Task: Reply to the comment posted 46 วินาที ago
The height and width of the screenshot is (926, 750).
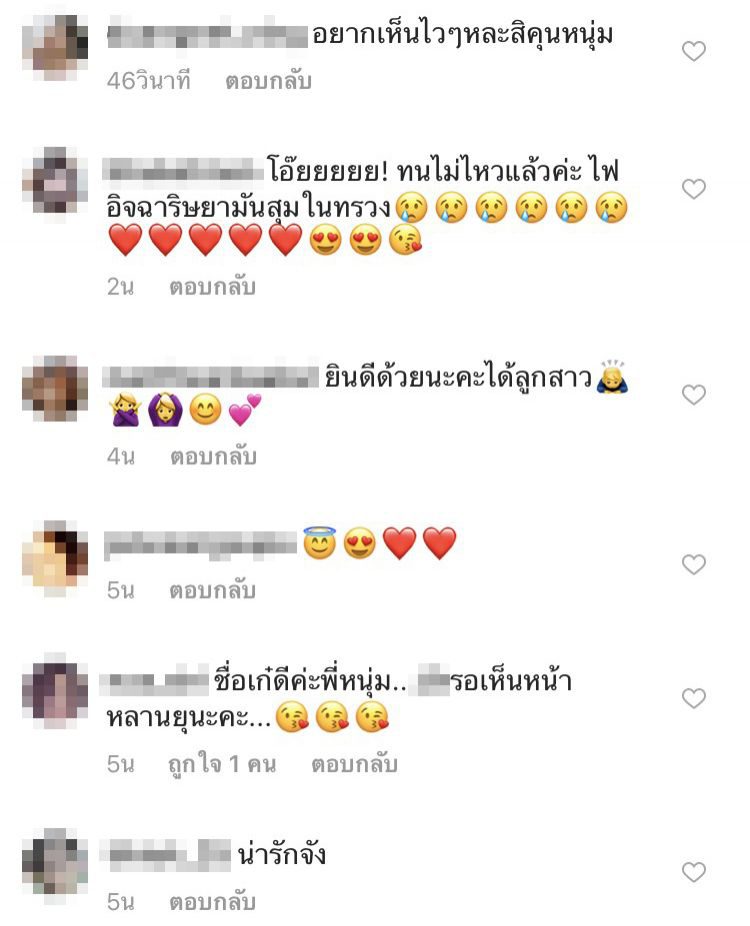Action: pyautogui.click(x=269, y=81)
